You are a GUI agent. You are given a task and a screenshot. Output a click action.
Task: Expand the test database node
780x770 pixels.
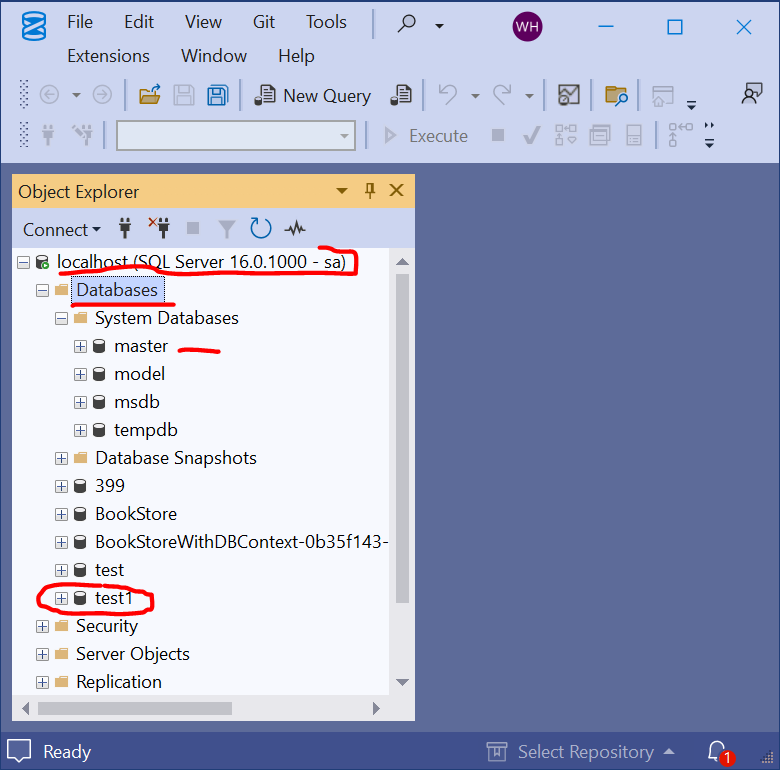click(x=62, y=570)
